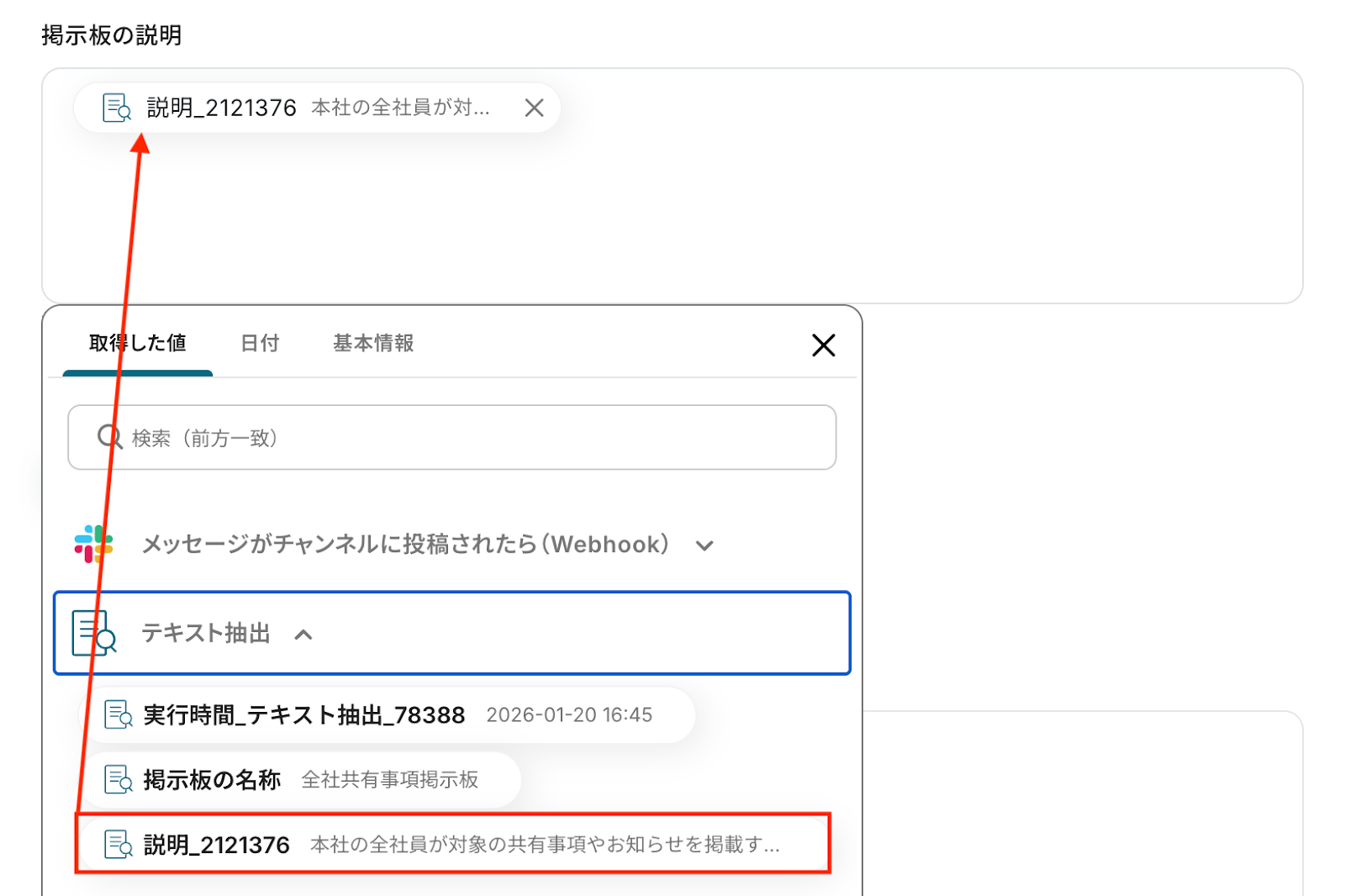Collapse the テキスト抽出 section chevron
Screen dimensions: 1345x896
coord(303,635)
